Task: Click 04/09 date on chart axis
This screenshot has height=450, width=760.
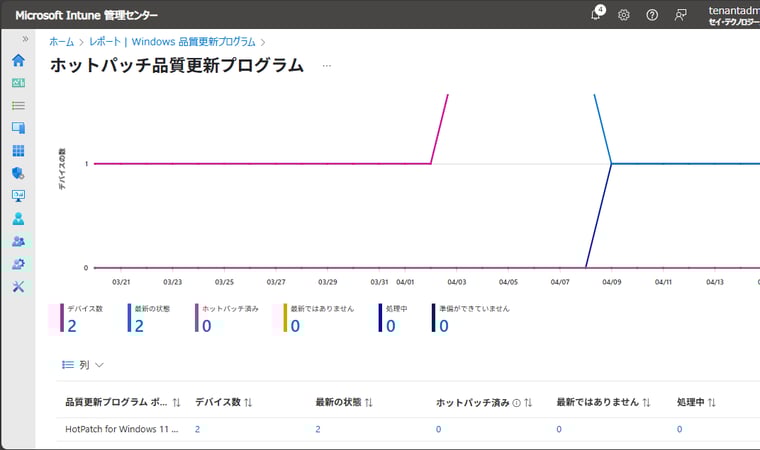Action: [612, 282]
